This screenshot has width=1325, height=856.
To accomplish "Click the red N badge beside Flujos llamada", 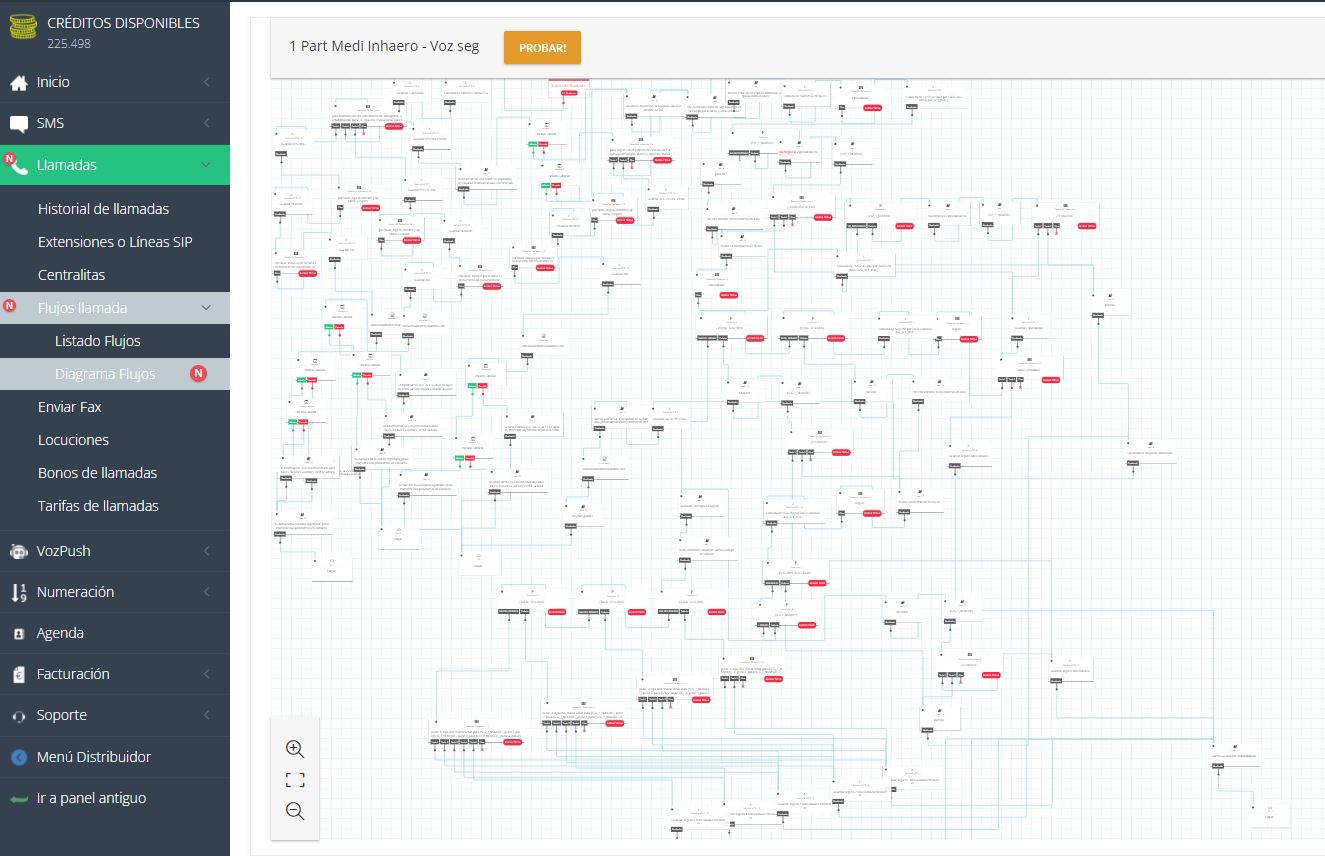I will point(10,306).
